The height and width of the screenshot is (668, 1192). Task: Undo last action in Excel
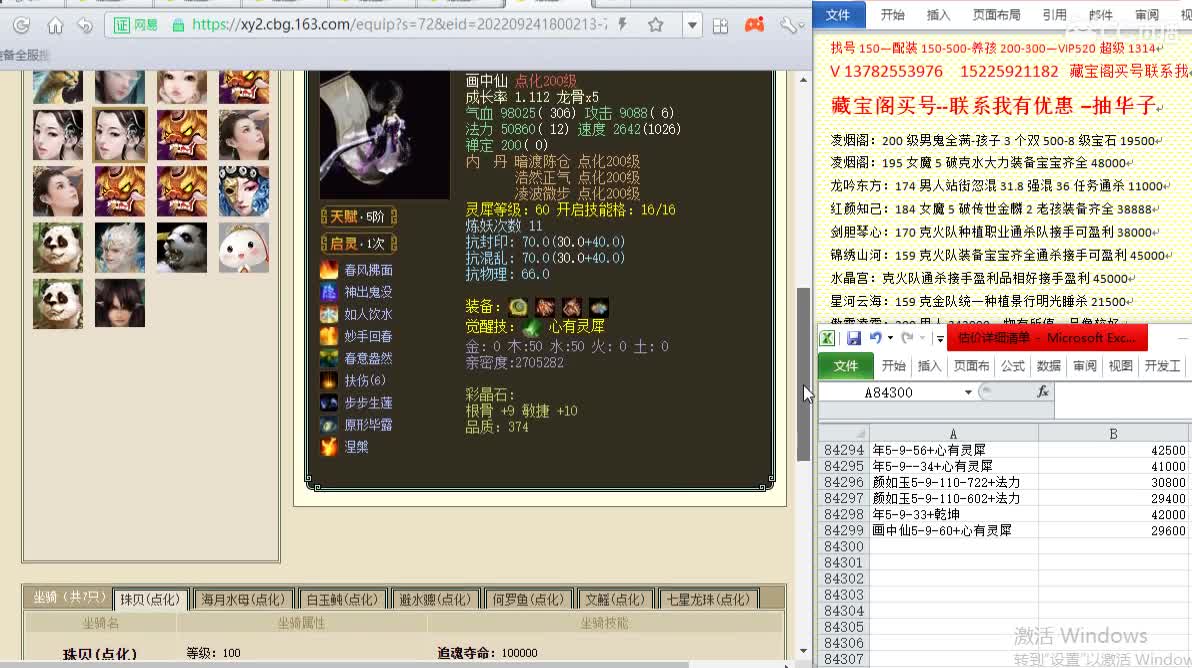click(876, 338)
